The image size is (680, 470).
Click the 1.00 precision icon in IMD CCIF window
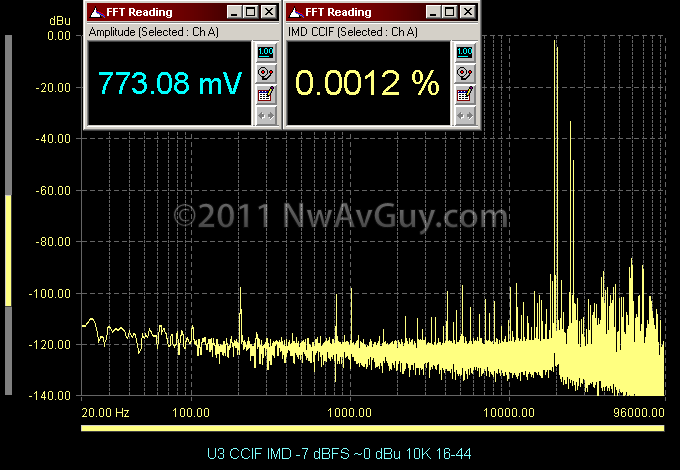click(465, 52)
